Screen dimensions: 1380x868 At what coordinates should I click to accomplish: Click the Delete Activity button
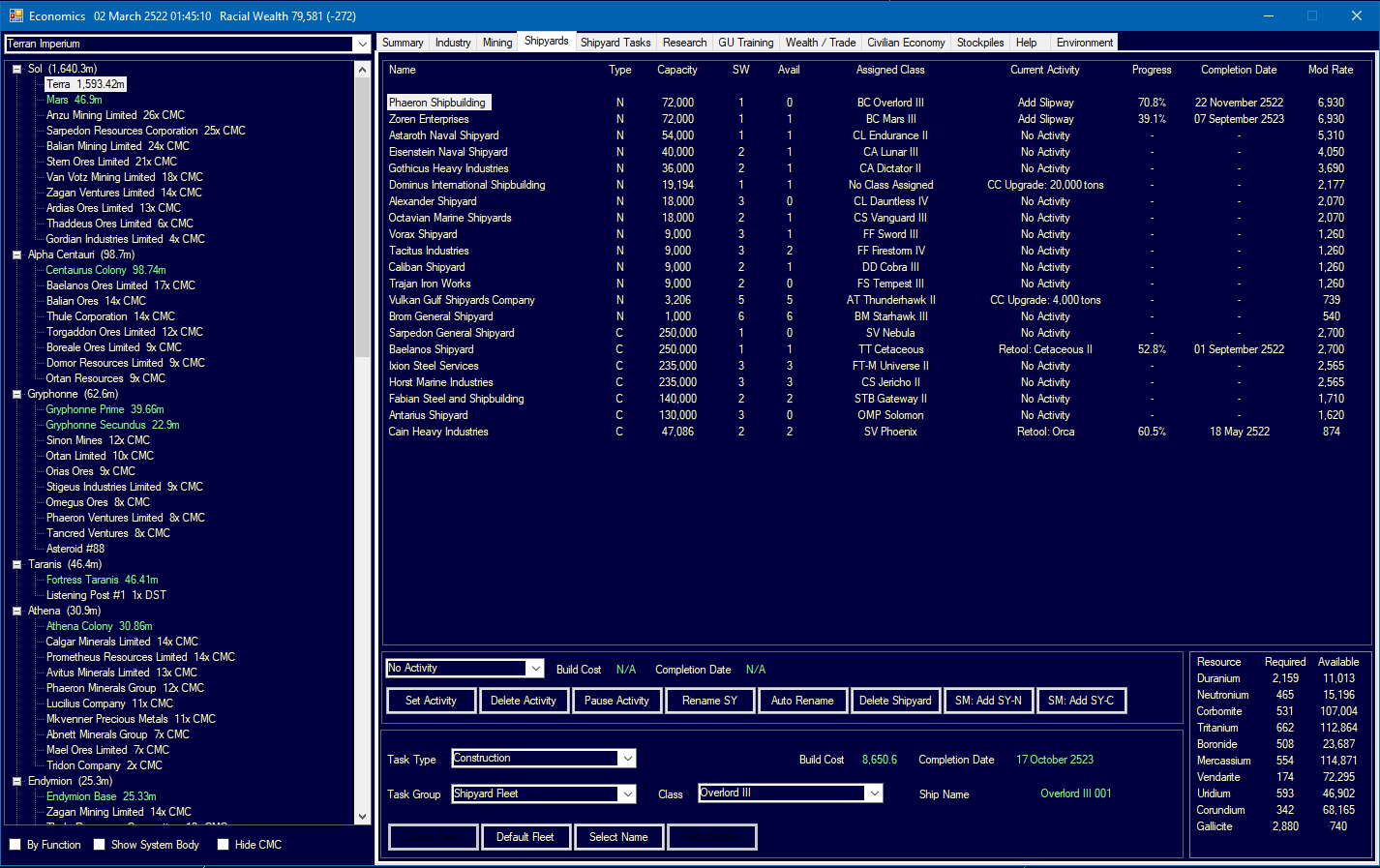pos(524,701)
